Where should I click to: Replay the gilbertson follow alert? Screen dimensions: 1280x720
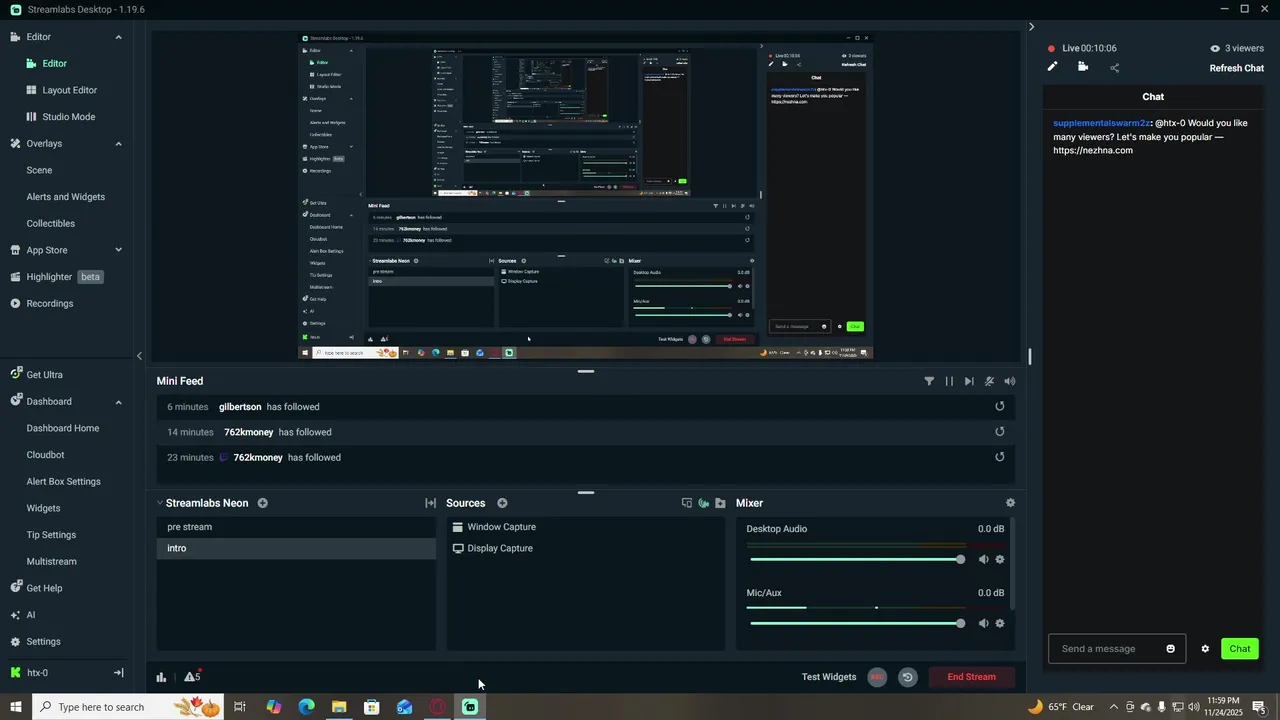pyautogui.click(x=999, y=407)
